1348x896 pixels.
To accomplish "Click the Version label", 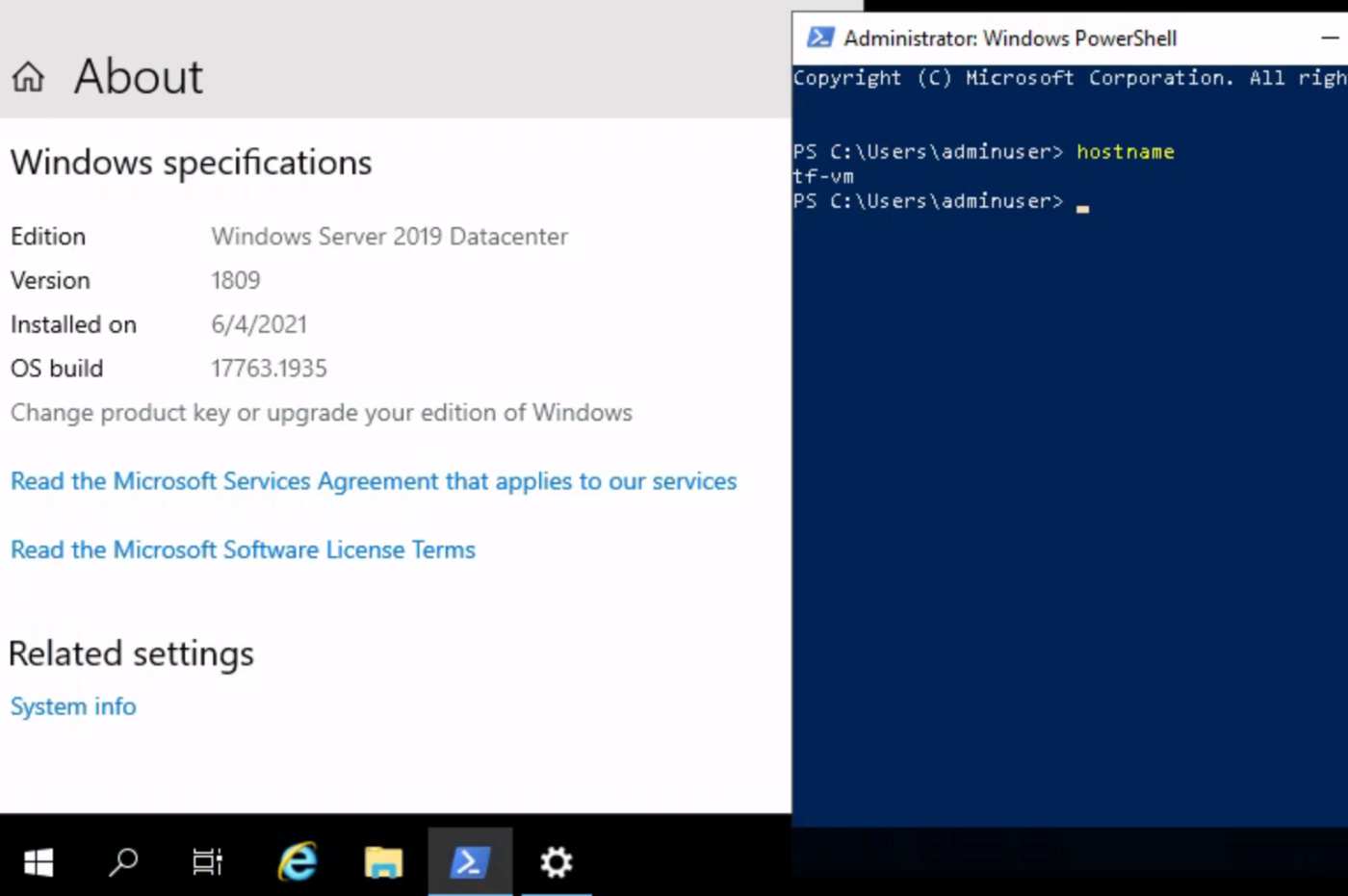I will pos(50,280).
